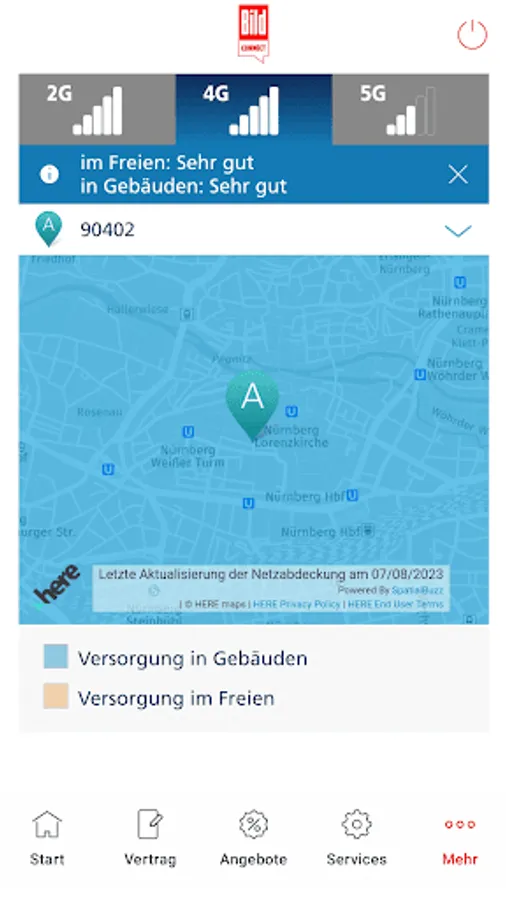Open Angebote percent badge icon
The image size is (506, 900).
tap(254, 825)
